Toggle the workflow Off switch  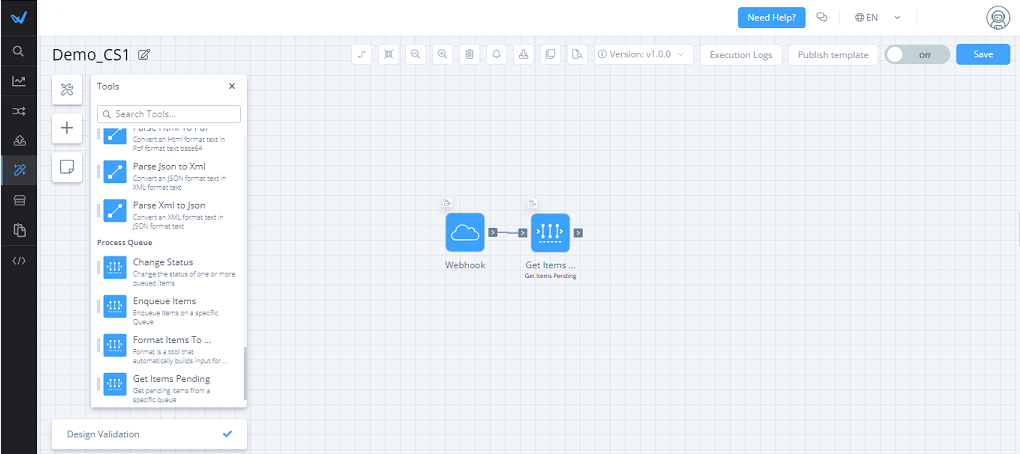916,54
